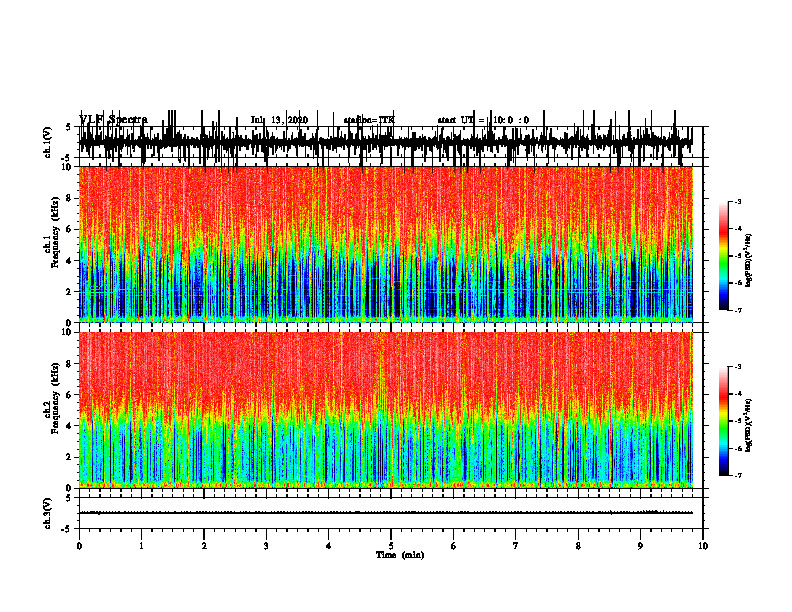Click the "Time (min)" axis title

400,555
